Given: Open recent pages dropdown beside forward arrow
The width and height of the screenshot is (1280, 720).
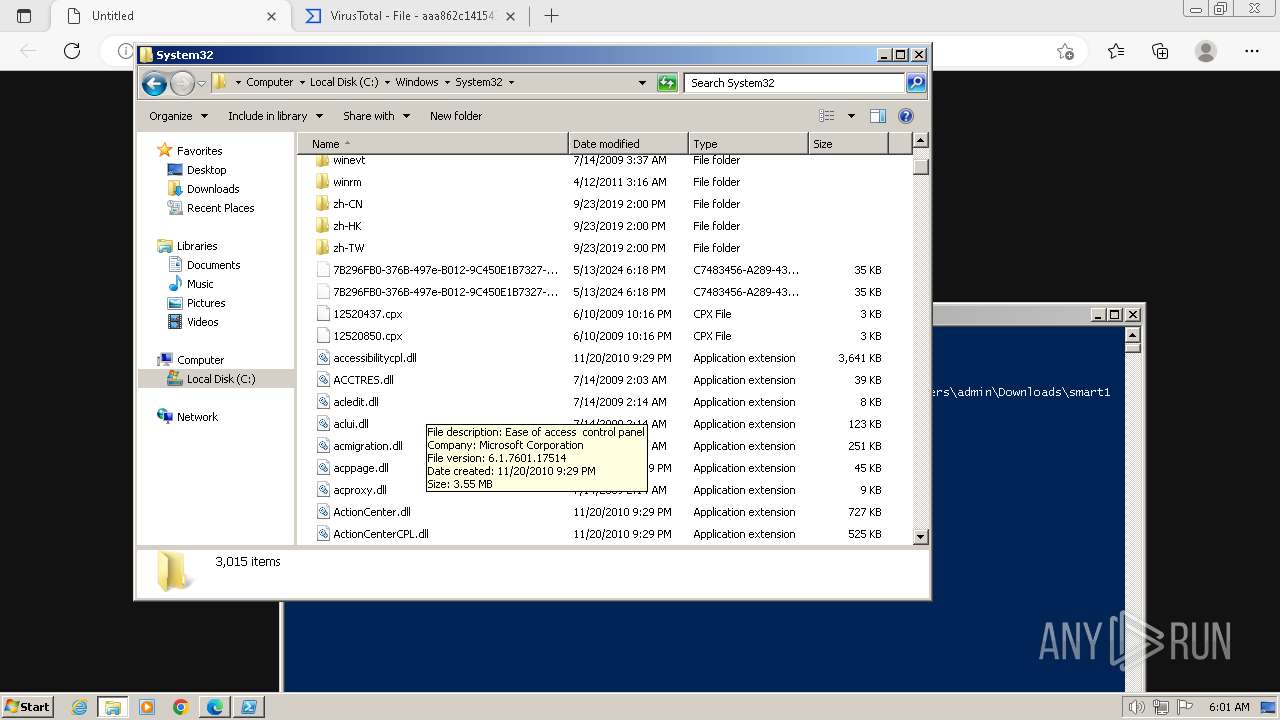Looking at the screenshot, I should pyautogui.click(x=201, y=83).
